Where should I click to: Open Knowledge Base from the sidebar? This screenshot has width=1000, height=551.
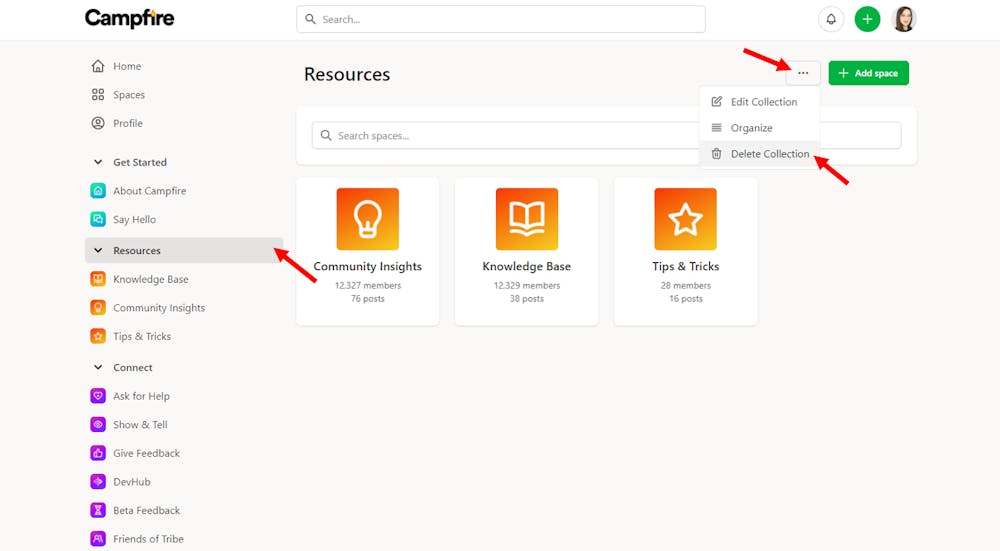pyautogui.click(x=151, y=279)
